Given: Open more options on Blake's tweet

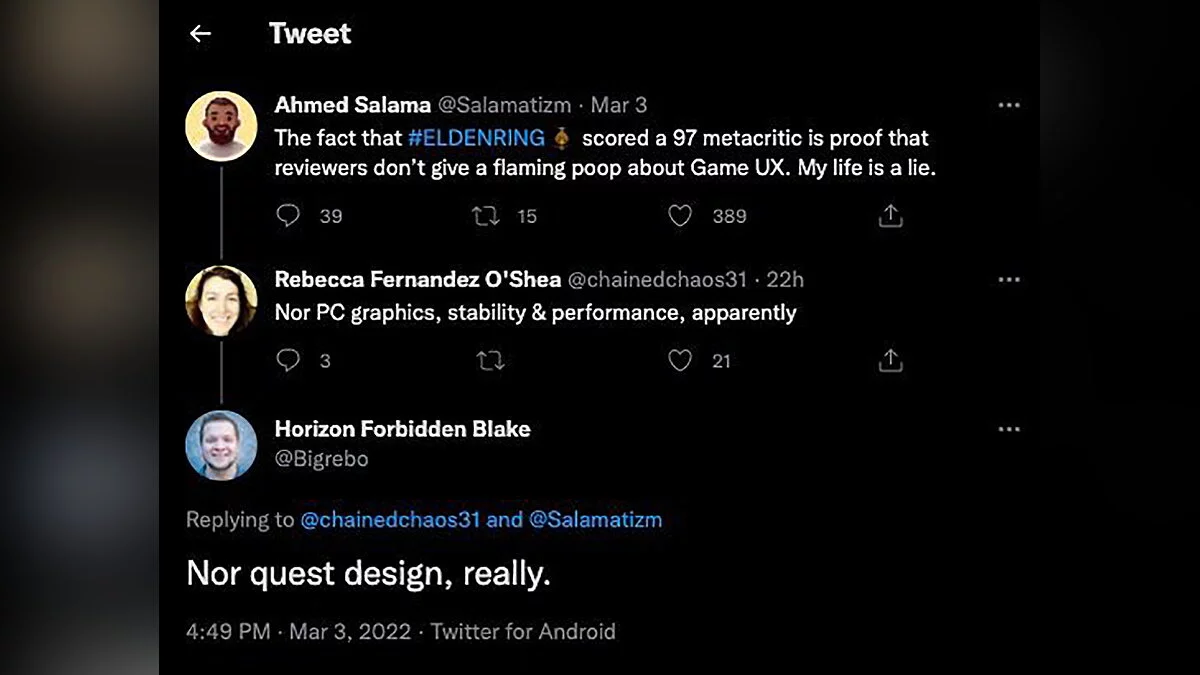Looking at the screenshot, I should (x=1009, y=429).
